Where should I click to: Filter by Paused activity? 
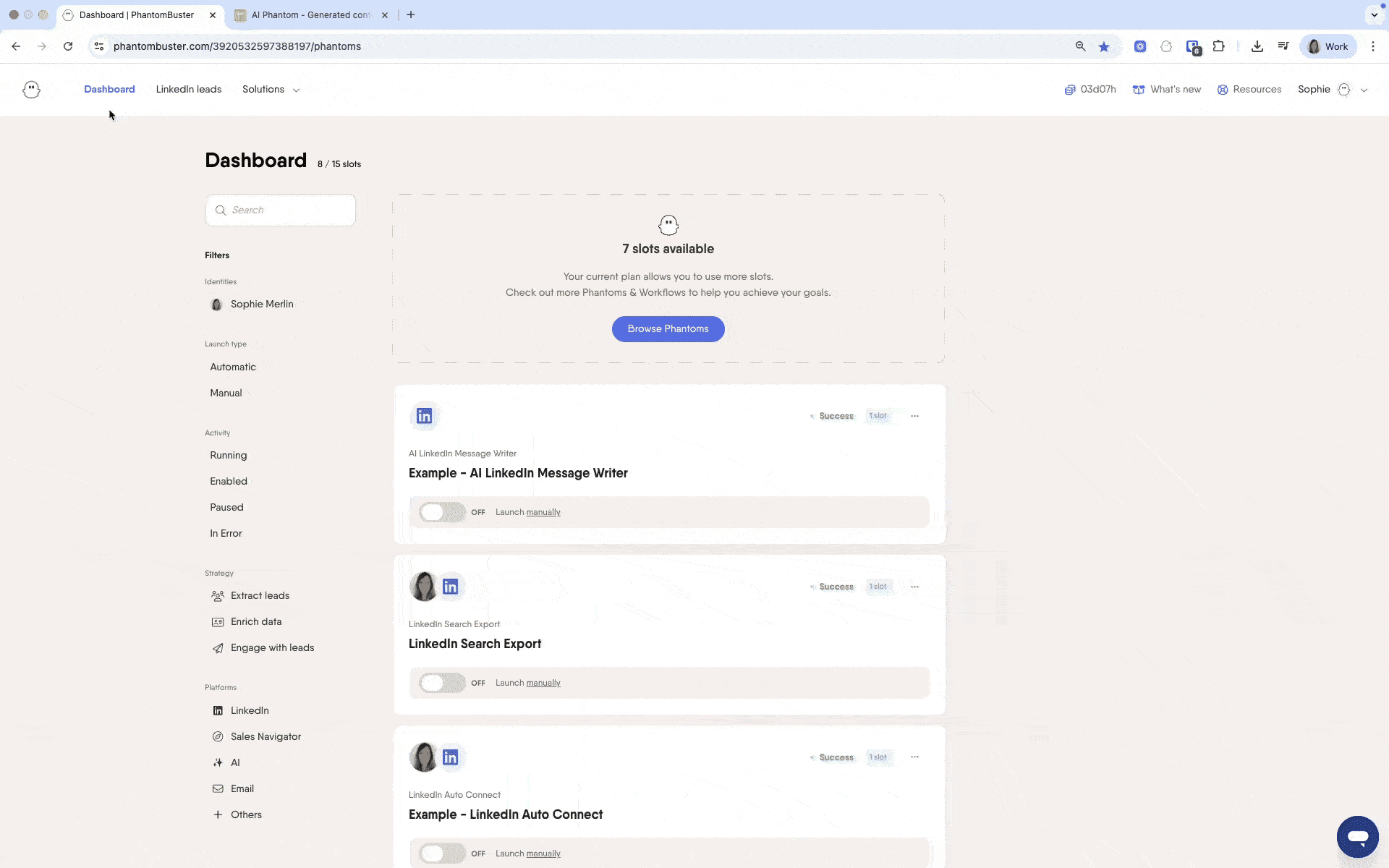(226, 507)
